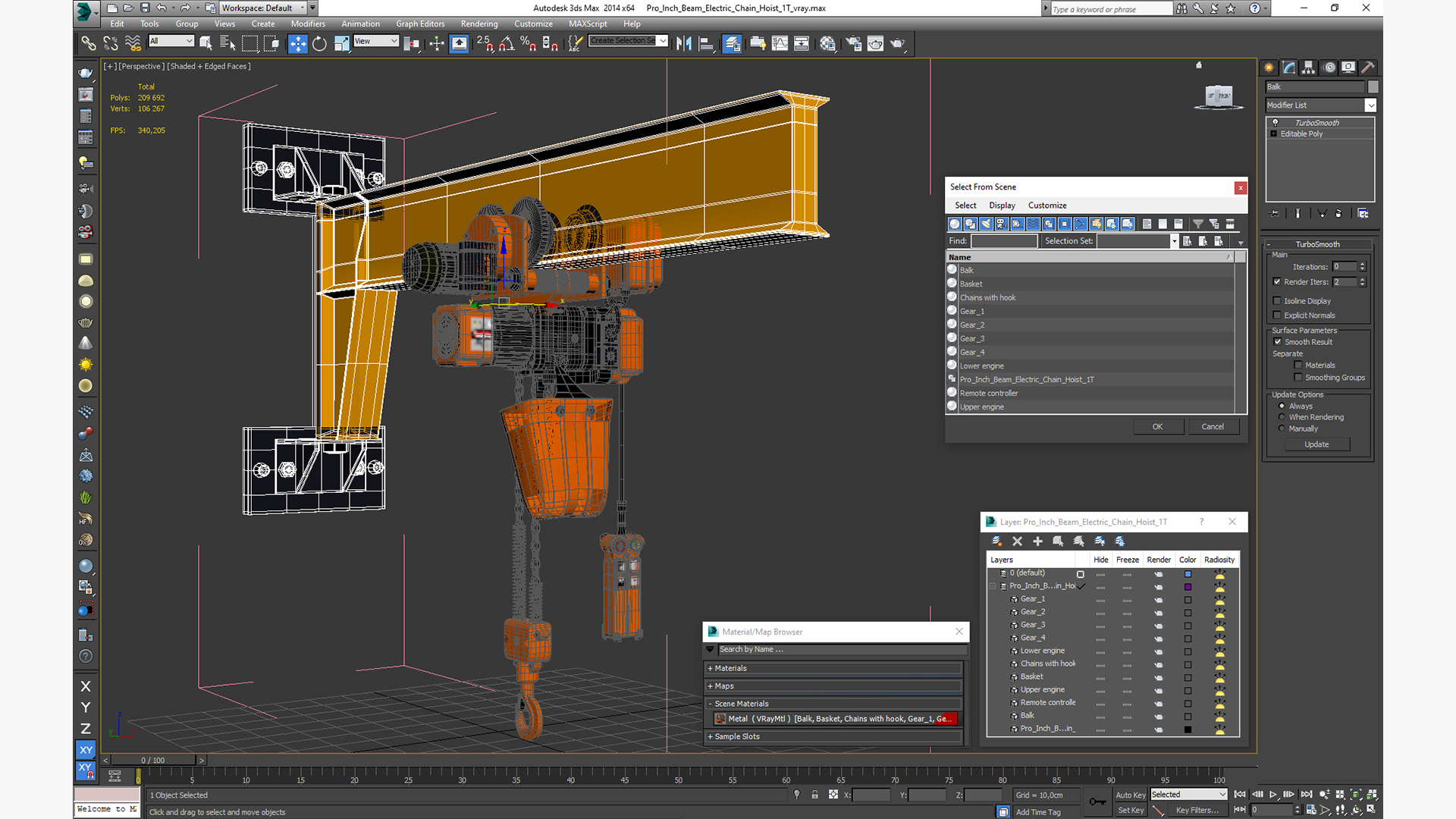Go to the end frame of animation
Screen dimensions: 1456x819
(1307, 795)
